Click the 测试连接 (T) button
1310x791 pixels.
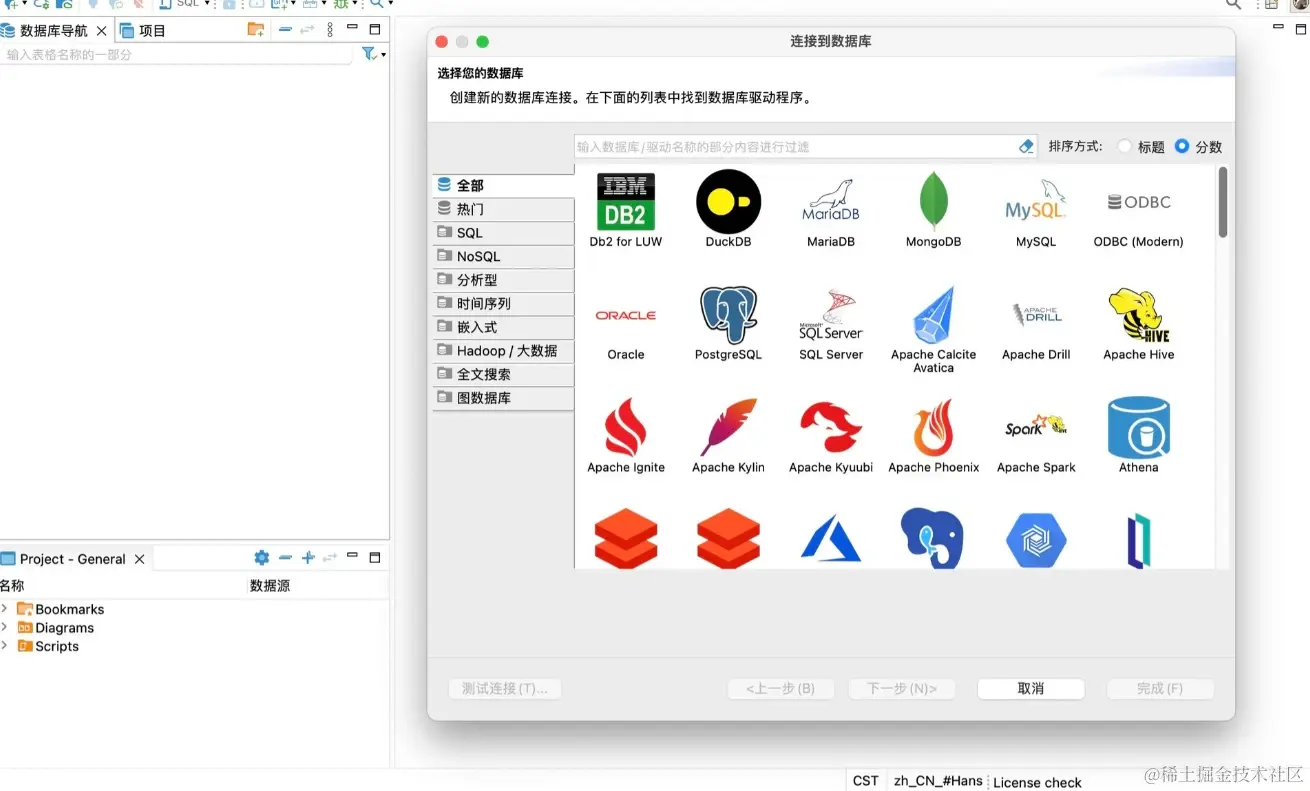pyautogui.click(x=505, y=688)
